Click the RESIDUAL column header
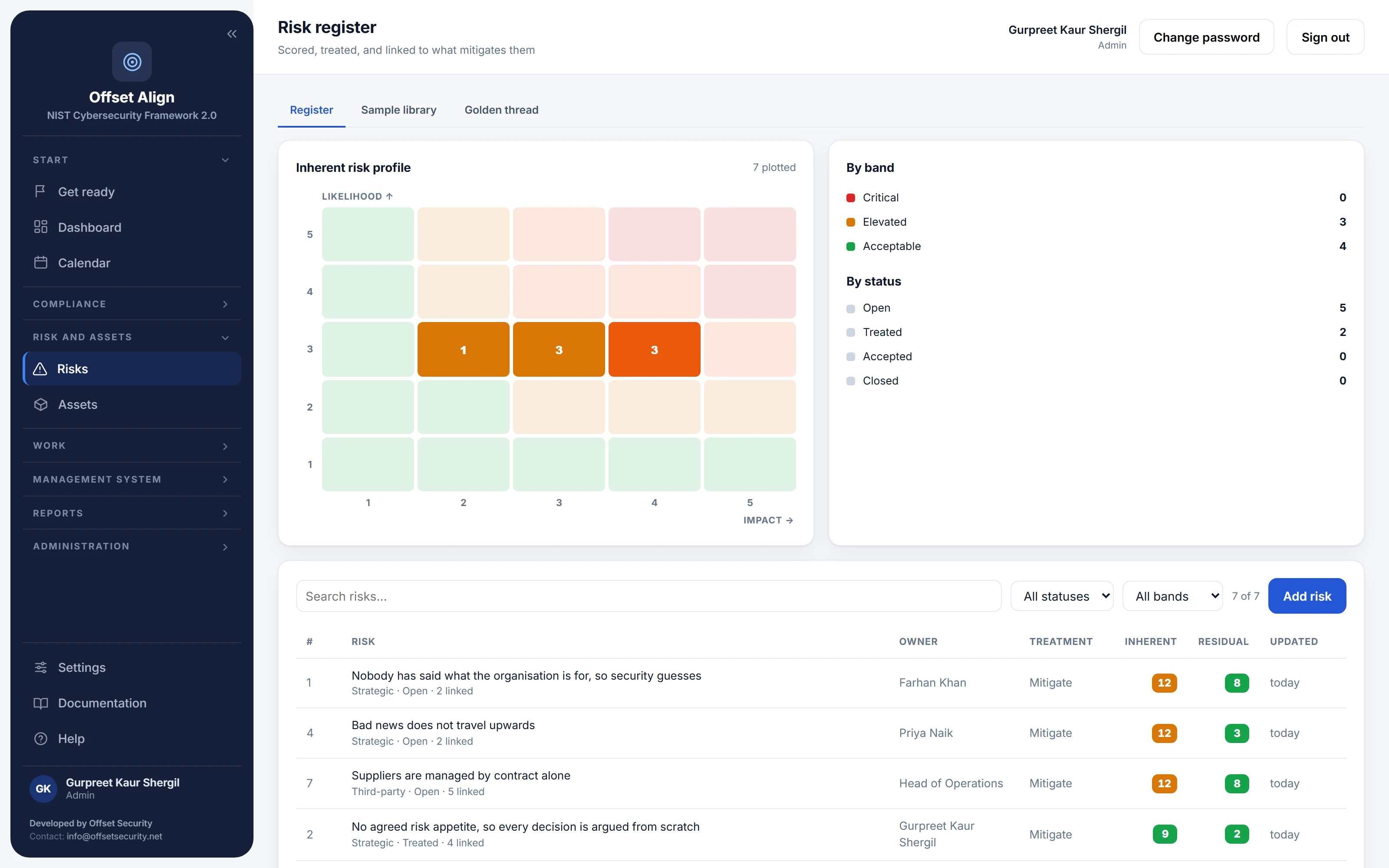1389x868 pixels. pyautogui.click(x=1223, y=641)
